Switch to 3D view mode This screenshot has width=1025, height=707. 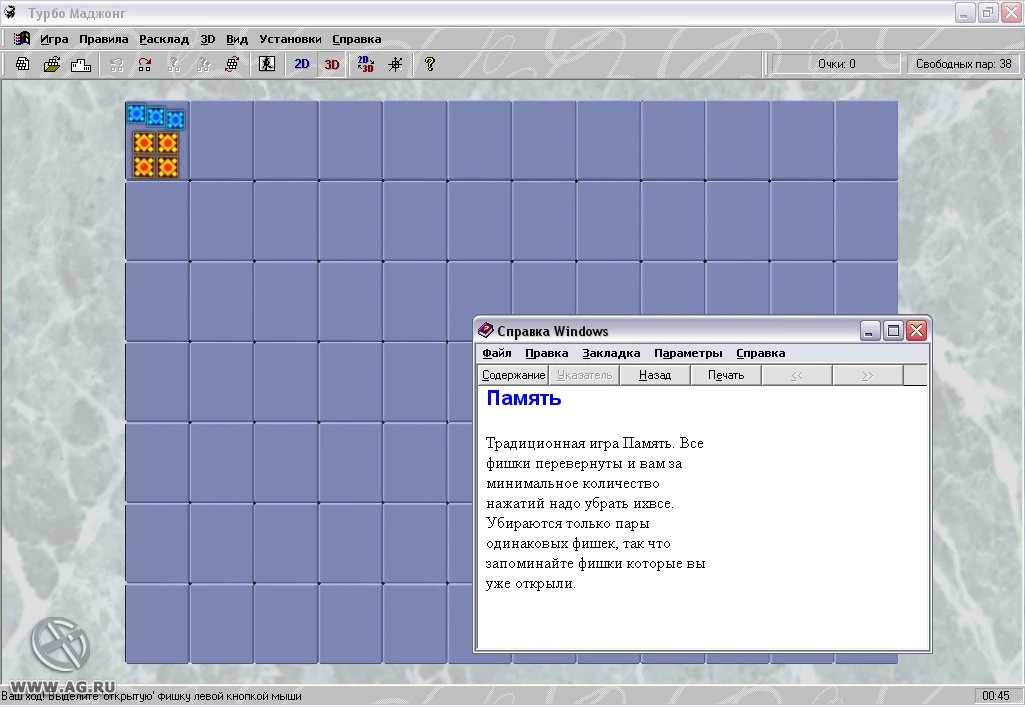(x=332, y=64)
